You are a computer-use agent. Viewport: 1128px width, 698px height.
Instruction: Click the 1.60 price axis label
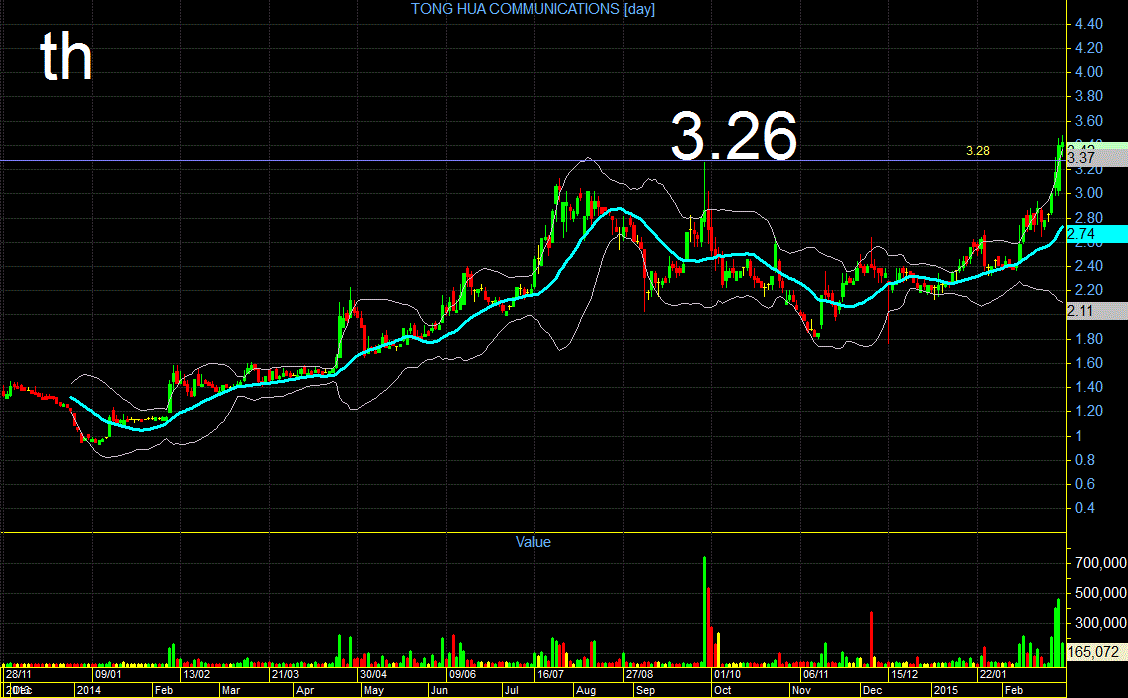click(x=1088, y=363)
